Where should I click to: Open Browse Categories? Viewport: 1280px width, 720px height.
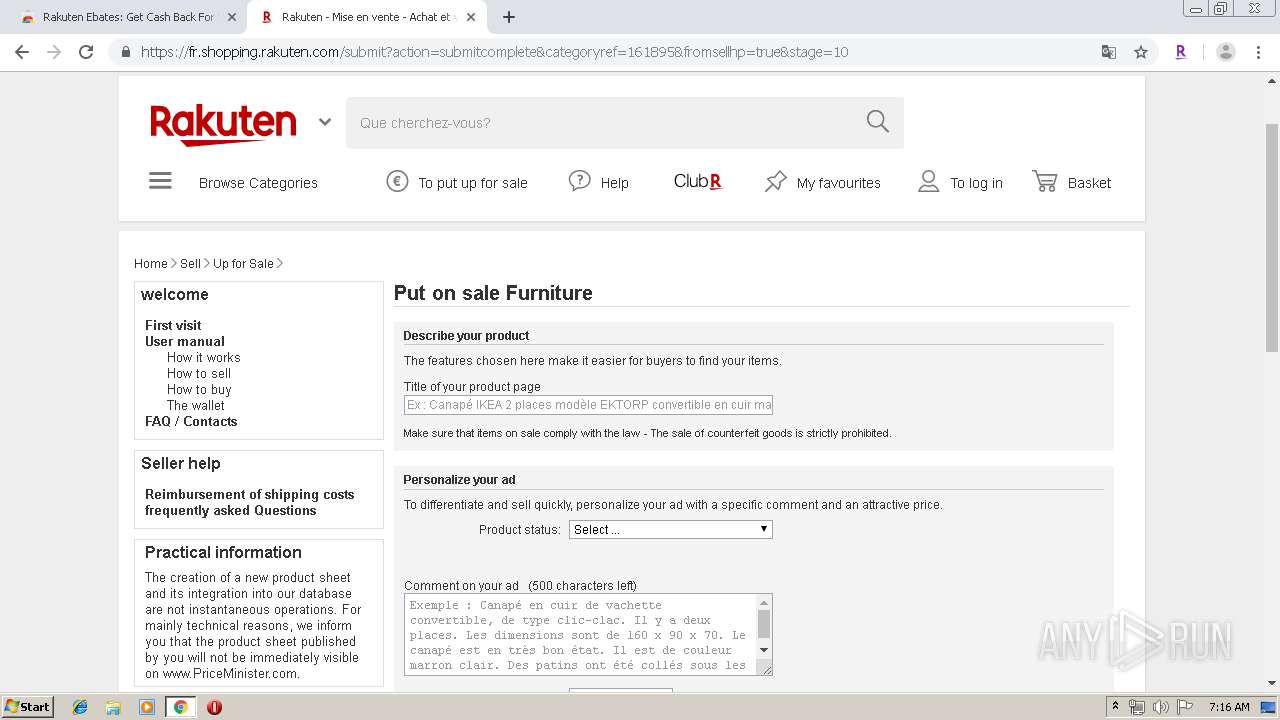click(258, 183)
